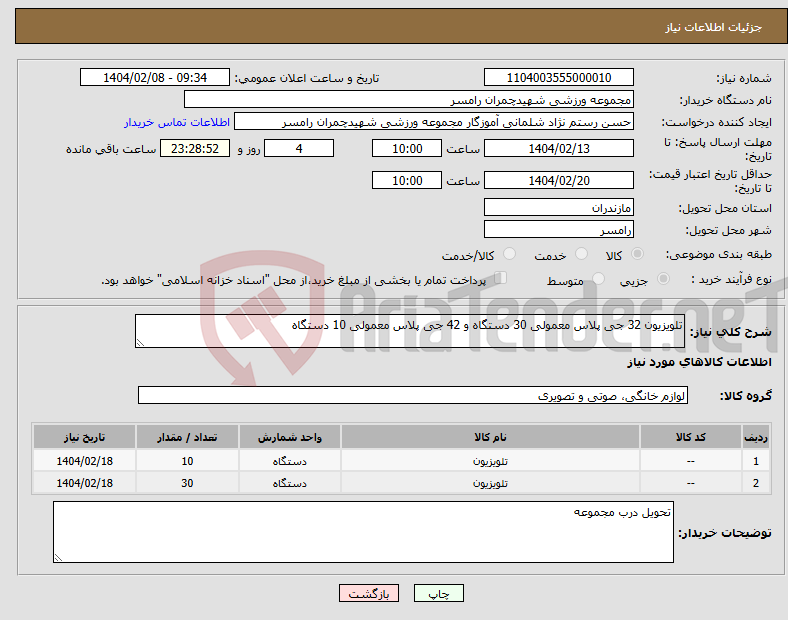Click the نام کالا column header
788x620 pixels.
tap(490, 437)
